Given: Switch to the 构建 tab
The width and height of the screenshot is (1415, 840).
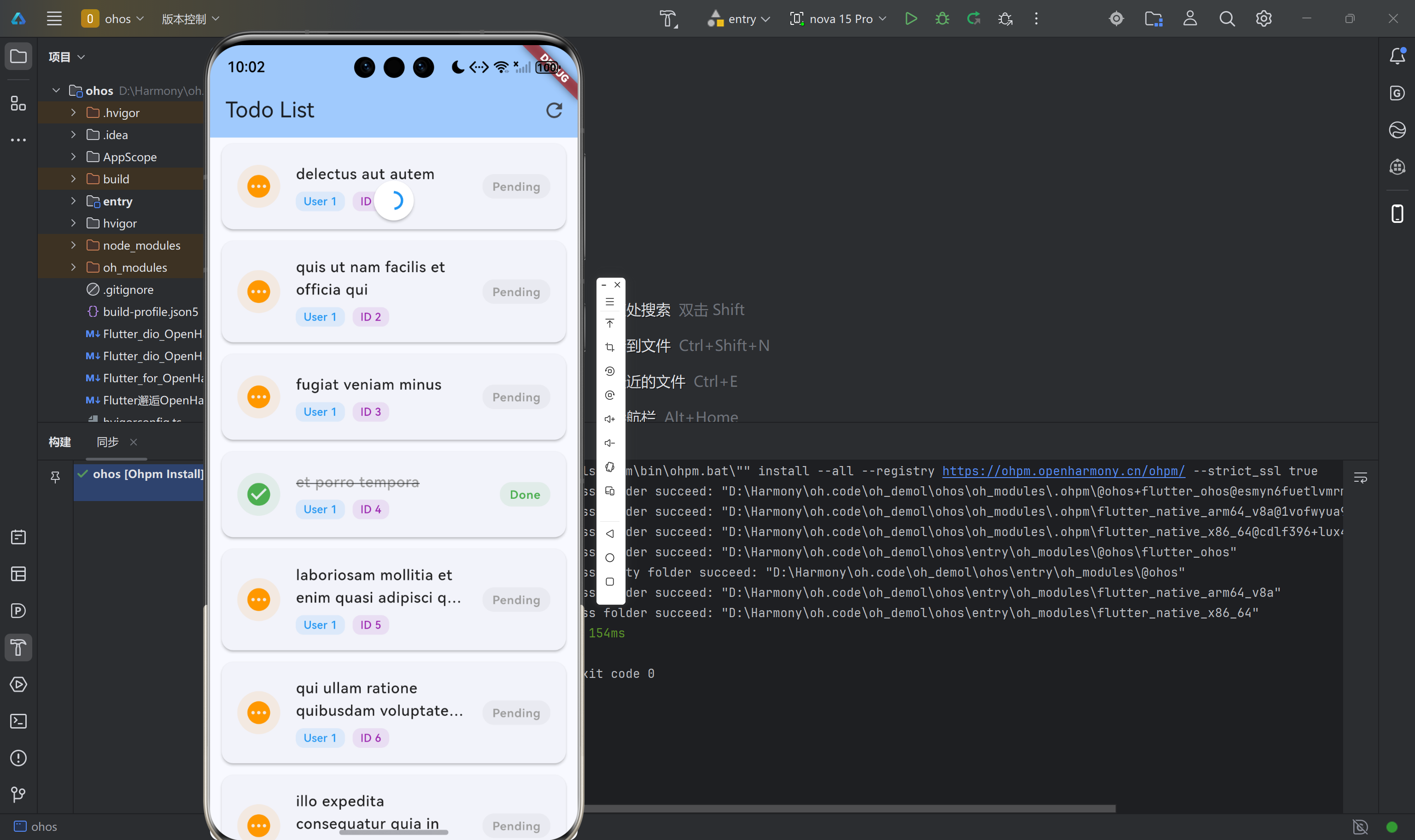Looking at the screenshot, I should [x=59, y=442].
